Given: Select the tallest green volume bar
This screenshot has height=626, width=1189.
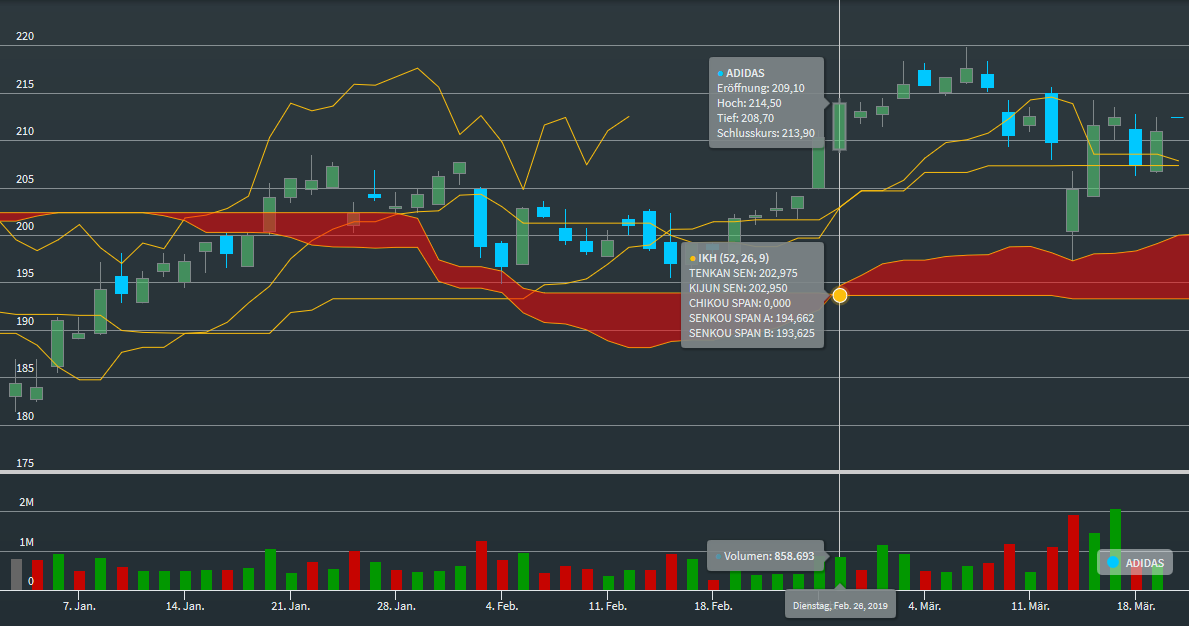Looking at the screenshot, I should (1115, 549).
